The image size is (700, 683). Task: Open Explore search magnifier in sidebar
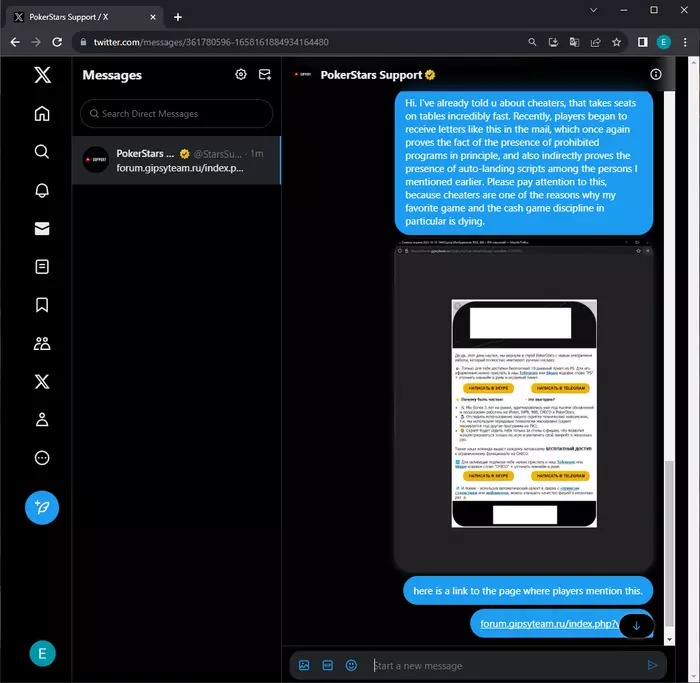point(42,152)
